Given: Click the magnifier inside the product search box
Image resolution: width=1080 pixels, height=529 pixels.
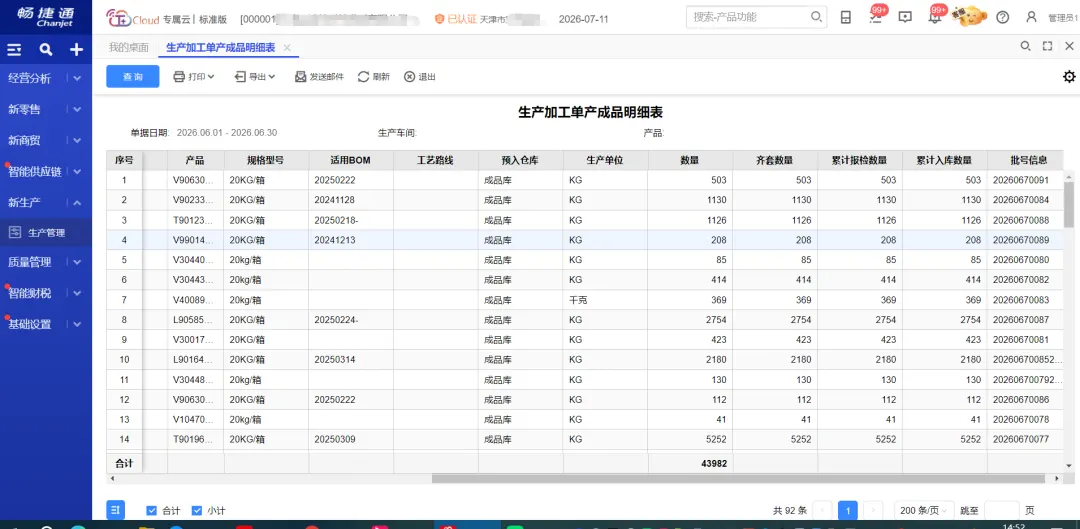Looking at the screenshot, I should pos(816,17).
